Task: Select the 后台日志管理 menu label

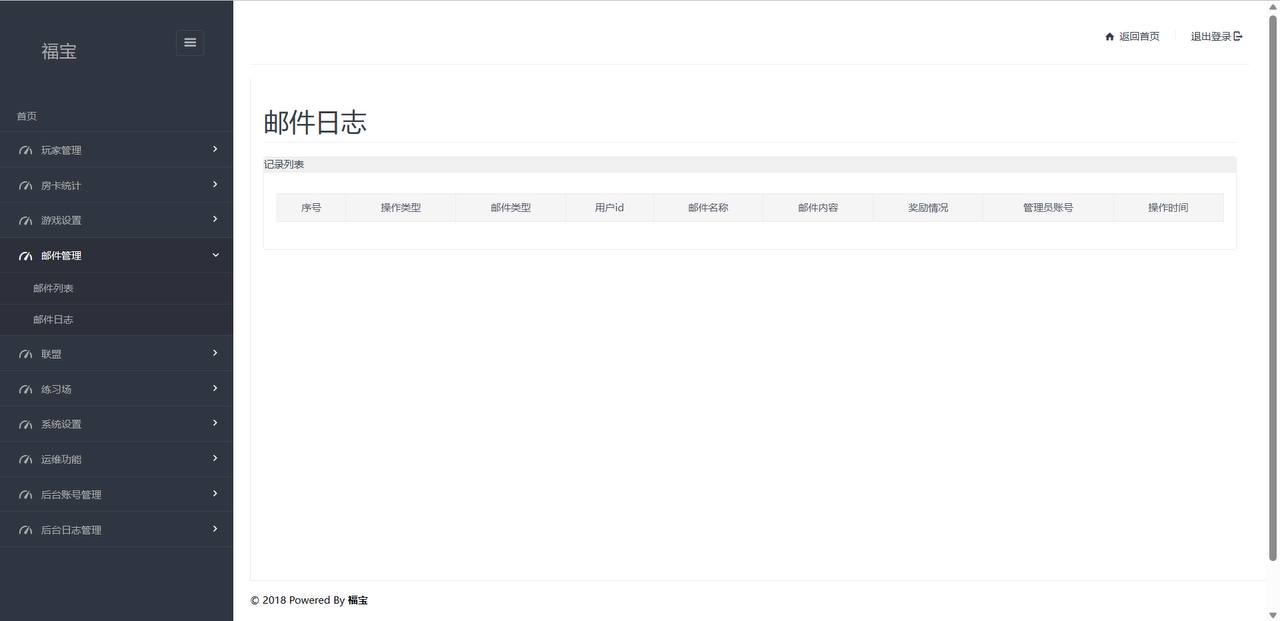Action: (71, 530)
